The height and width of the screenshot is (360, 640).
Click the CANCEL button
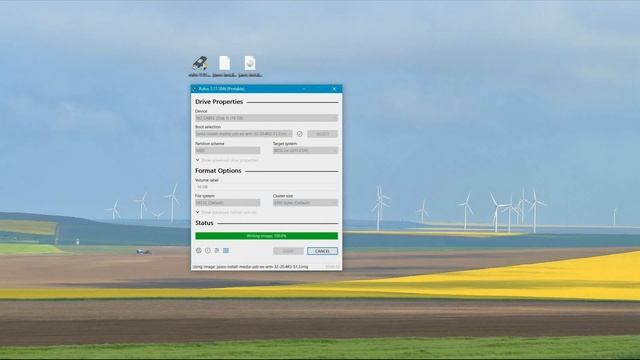322,251
